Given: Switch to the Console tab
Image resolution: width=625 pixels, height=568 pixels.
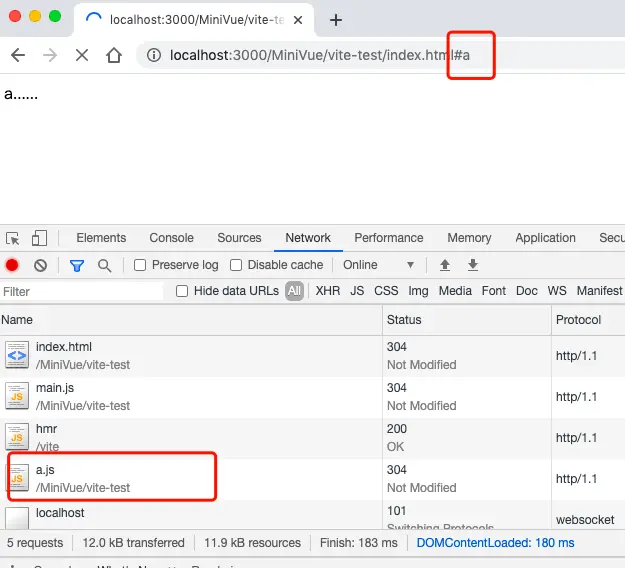Looking at the screenshot, I should tap(171, 238).
